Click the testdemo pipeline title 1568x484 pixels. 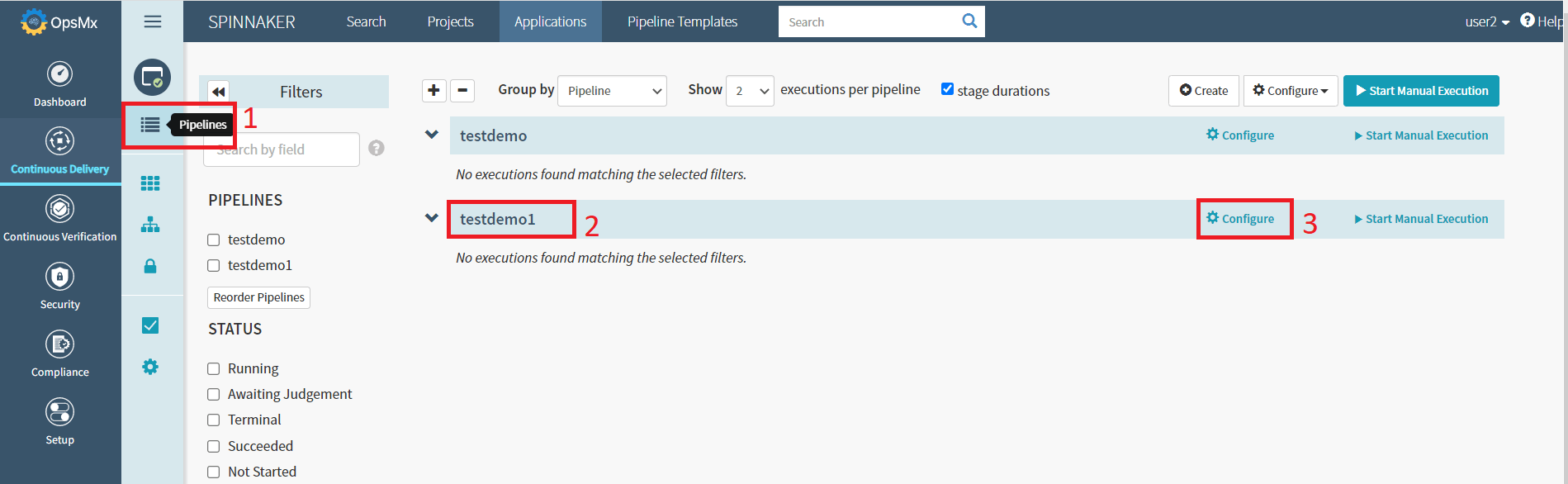tap(493, 135)
